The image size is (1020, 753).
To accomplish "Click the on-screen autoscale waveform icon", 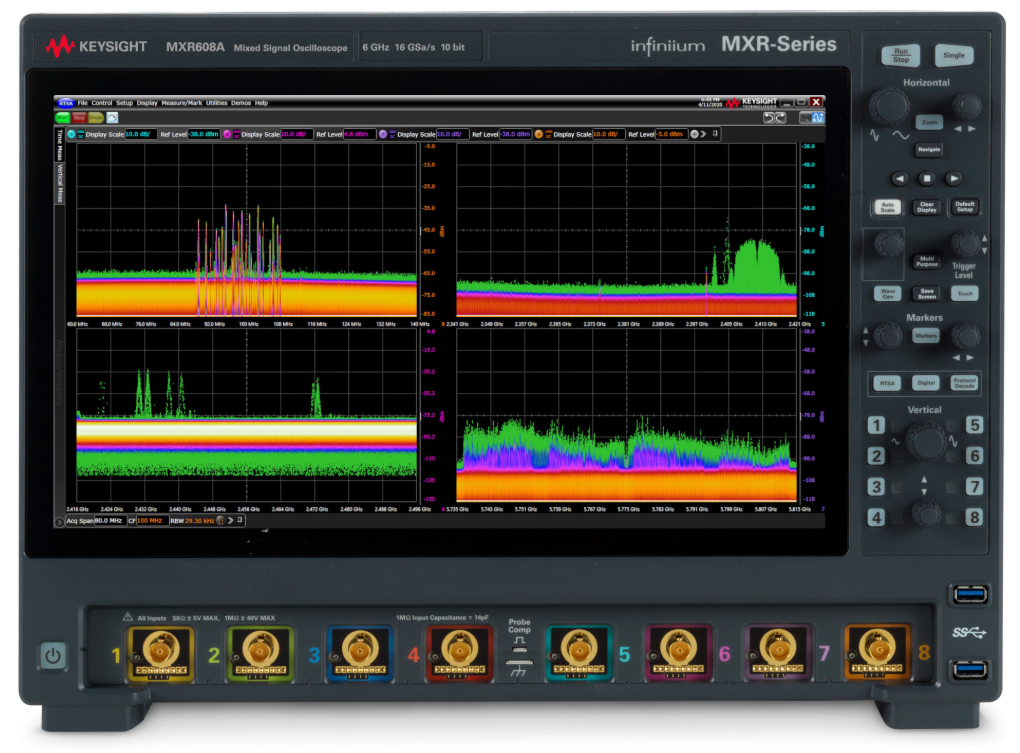I will [x=113, y=118].
